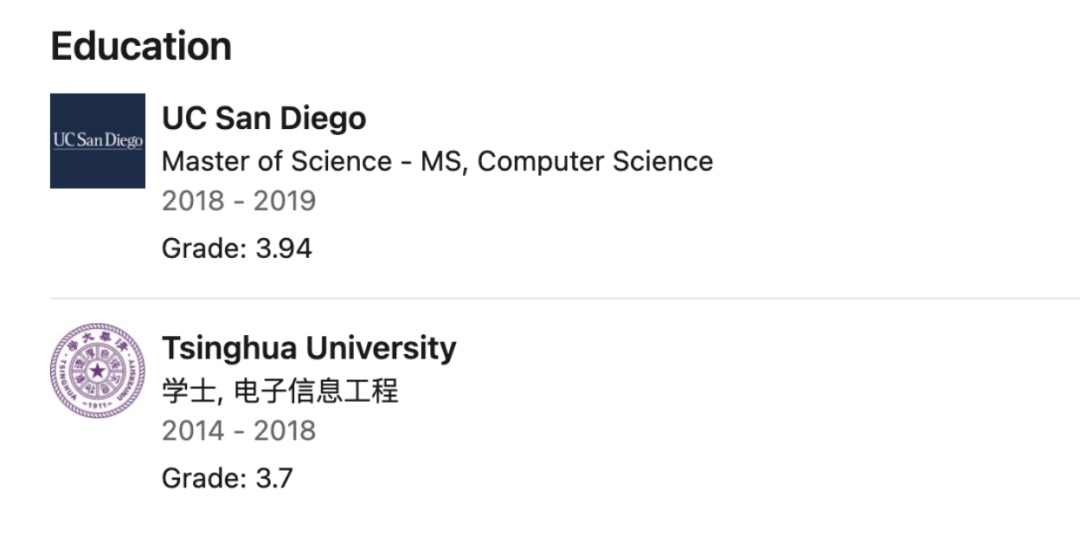Click the 3.94 grade value
Viewport: 1080px width, 542px height.
[x=284, y=248]
